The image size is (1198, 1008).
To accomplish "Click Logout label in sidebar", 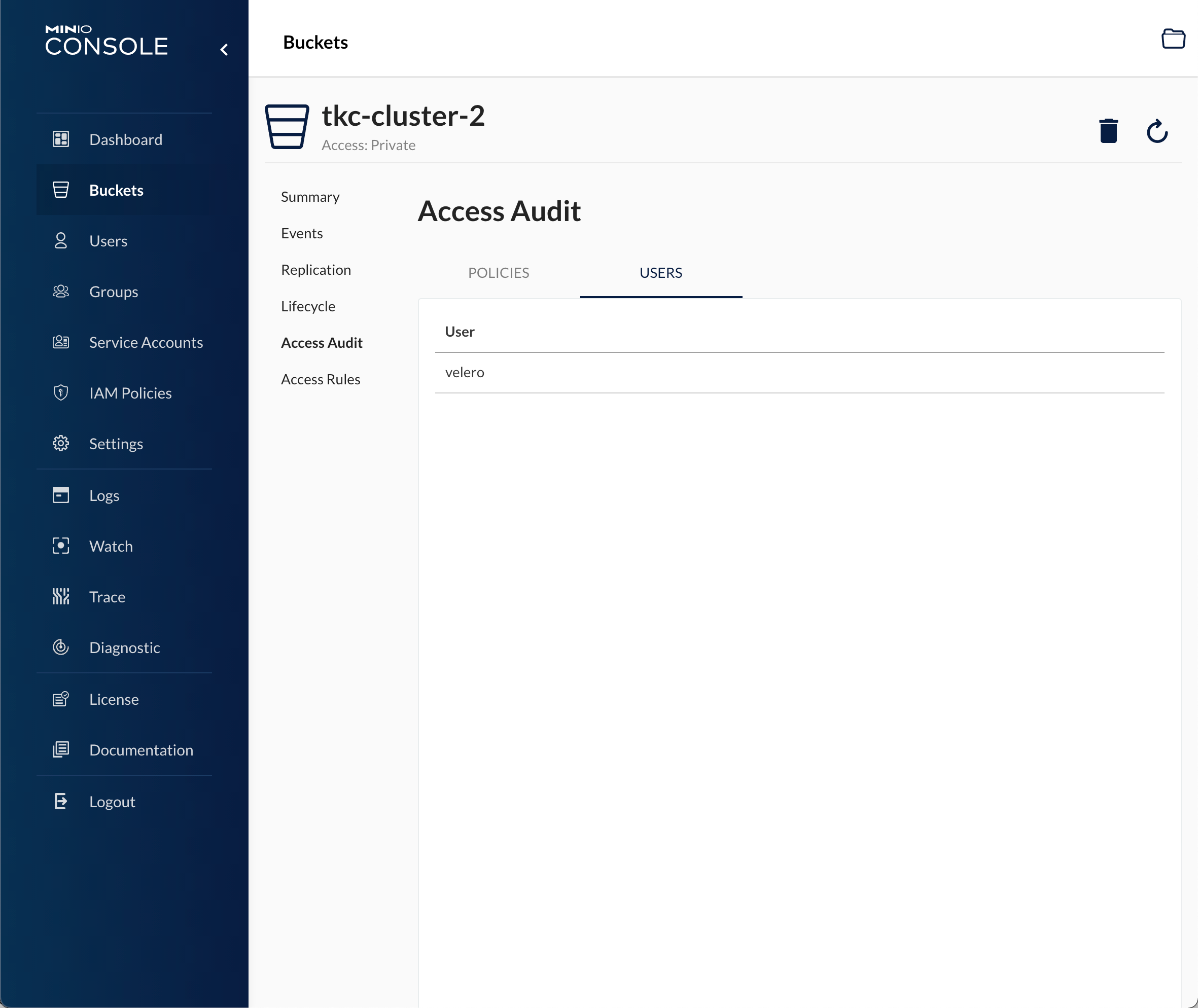I will 112,802.
